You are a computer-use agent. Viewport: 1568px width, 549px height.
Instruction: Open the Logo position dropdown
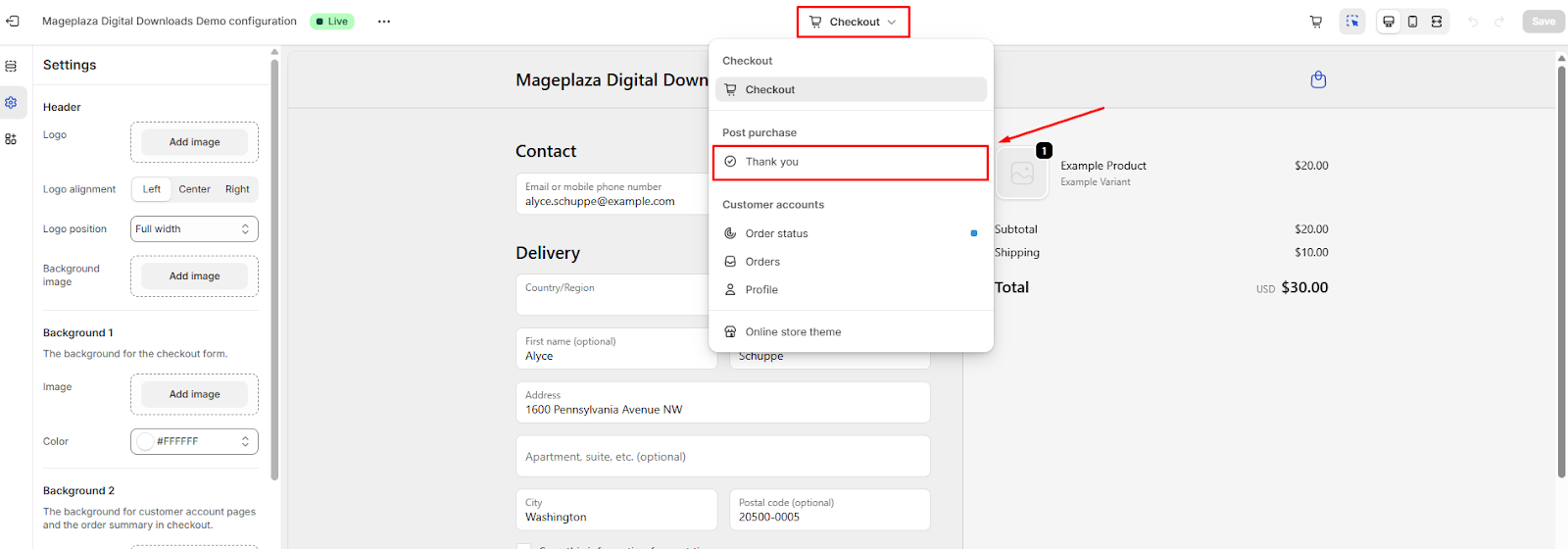(x=194, y=229)
